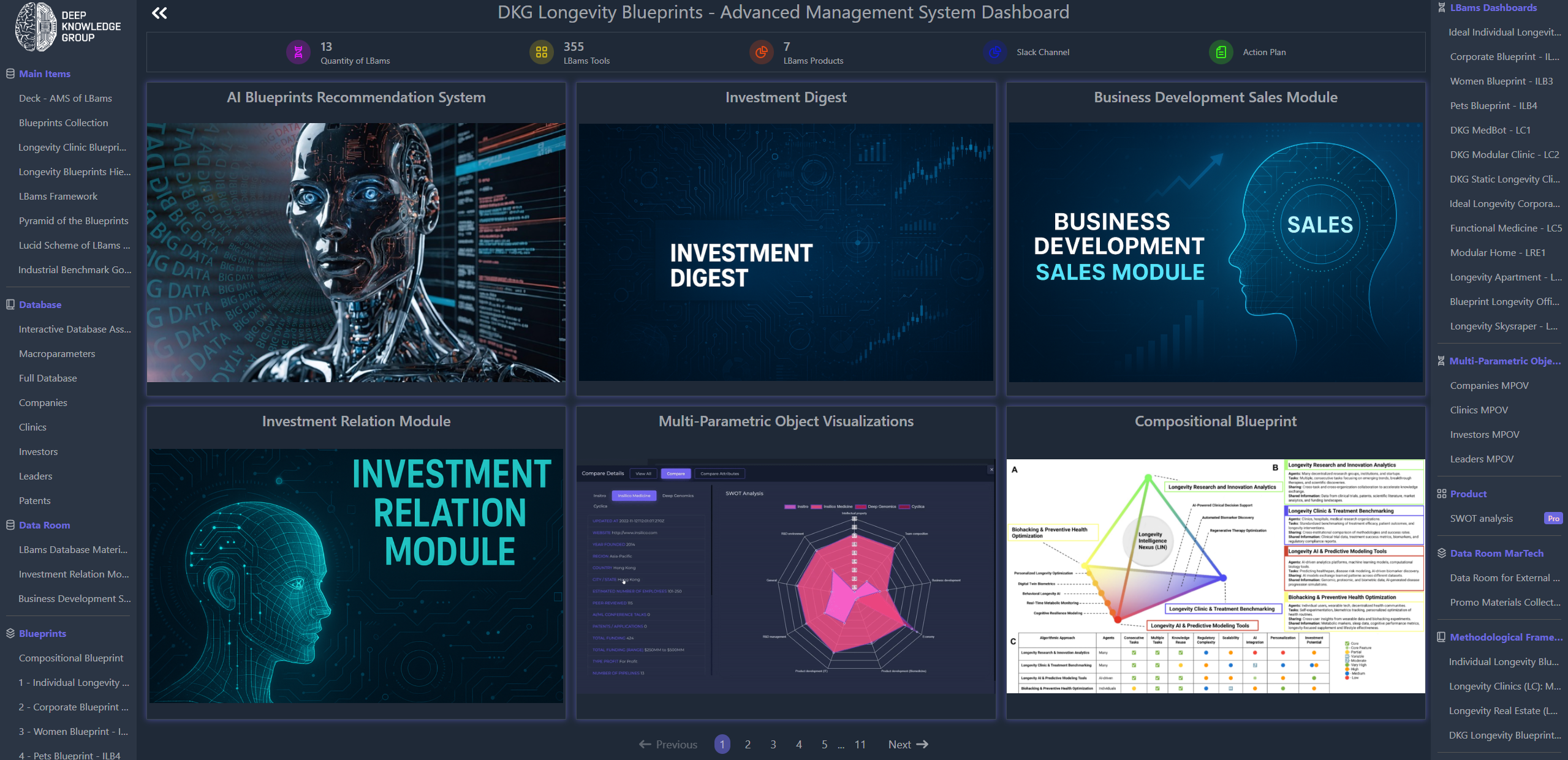Click the Deep Knowledge Group logo
The height and width of the screenshot is (760, 1568).
pos(67,26)
